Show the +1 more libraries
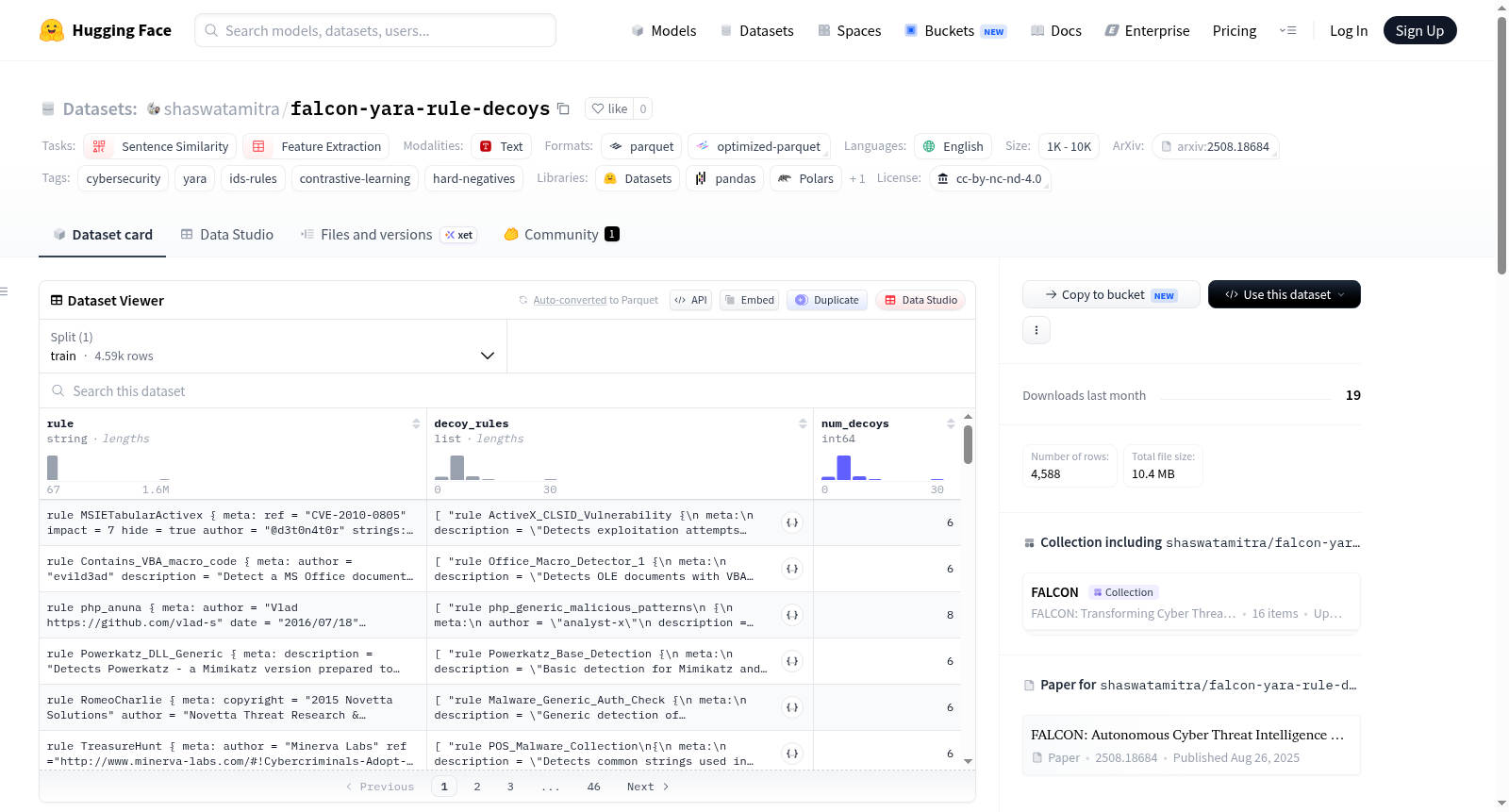 (856, 178)
